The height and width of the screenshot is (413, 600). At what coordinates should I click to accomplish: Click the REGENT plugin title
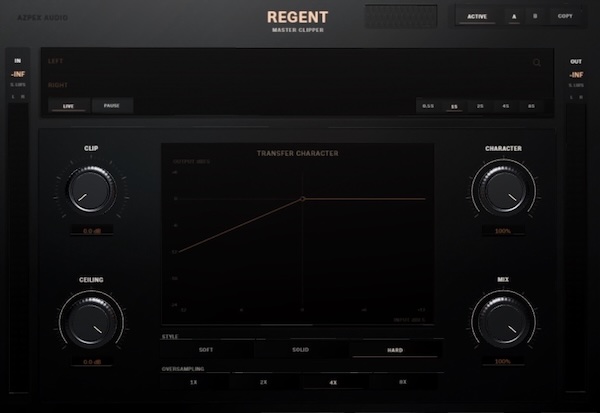(x=297, y=17)
